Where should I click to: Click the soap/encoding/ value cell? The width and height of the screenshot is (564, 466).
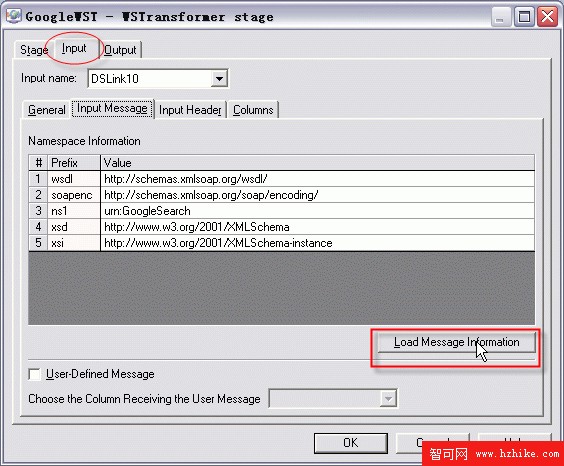318,195
